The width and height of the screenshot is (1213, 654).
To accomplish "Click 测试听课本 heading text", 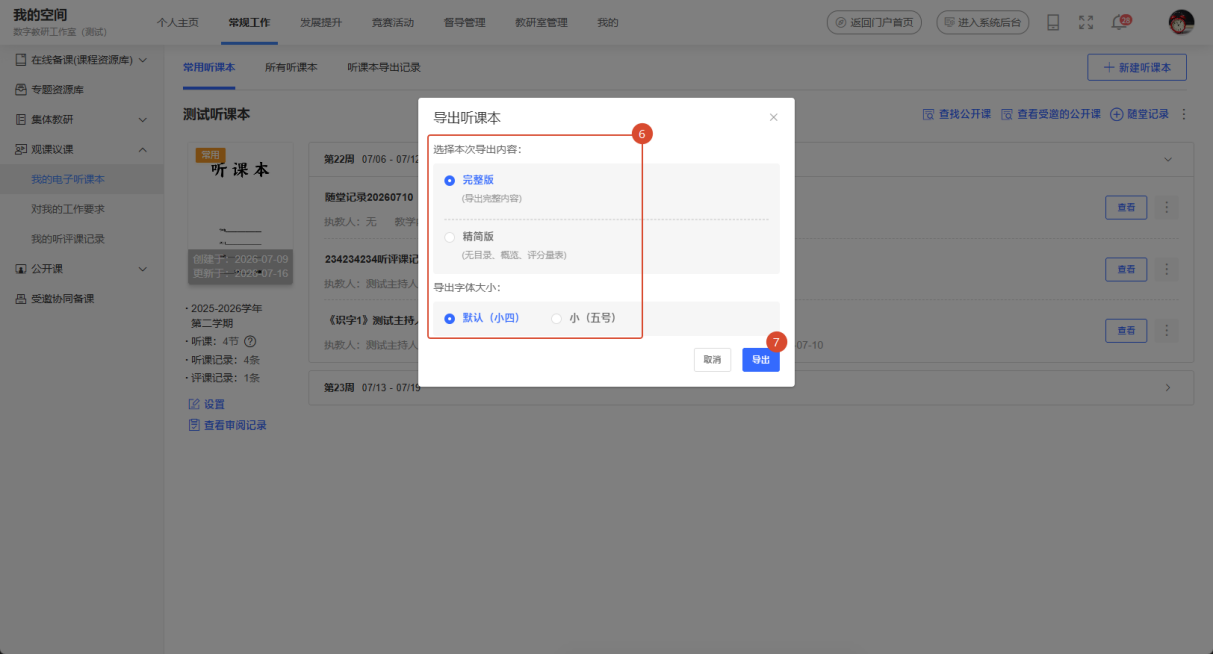I will pos(216,114).
